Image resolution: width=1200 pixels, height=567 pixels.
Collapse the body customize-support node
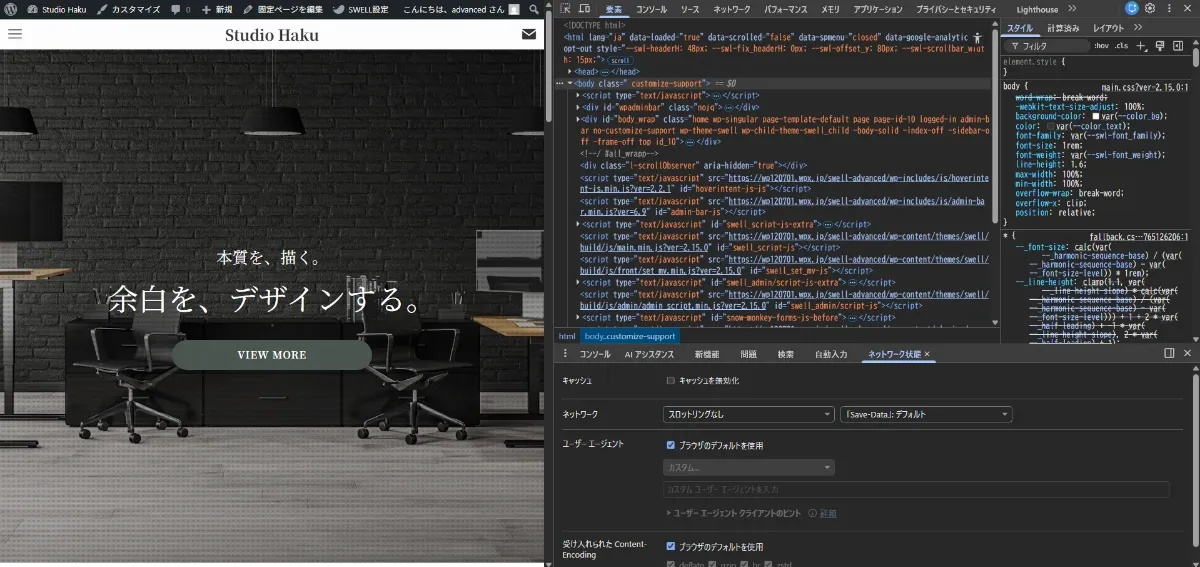click(x=570, y=83)
